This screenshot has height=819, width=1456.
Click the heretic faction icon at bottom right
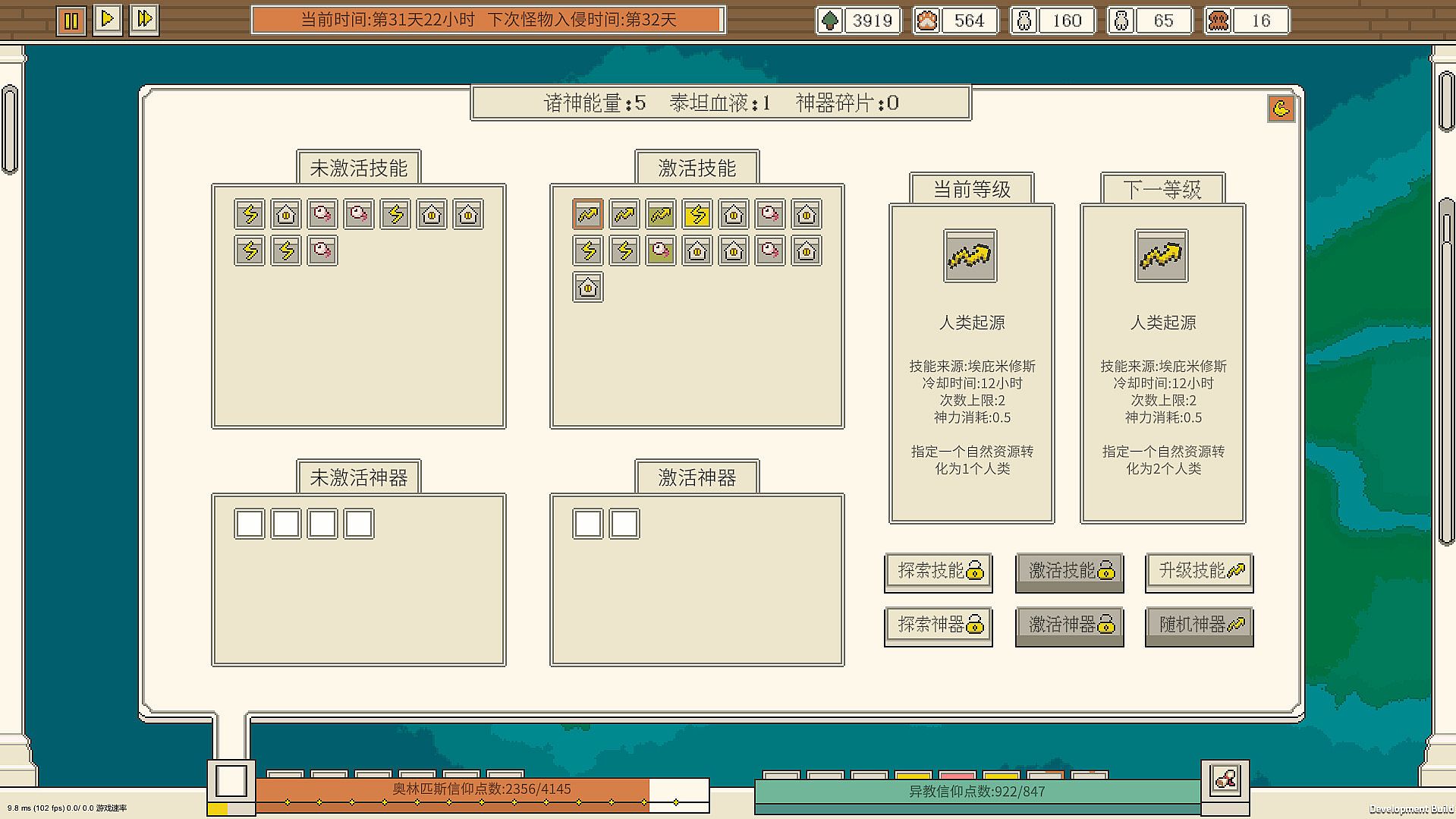tap(1225, 780)
